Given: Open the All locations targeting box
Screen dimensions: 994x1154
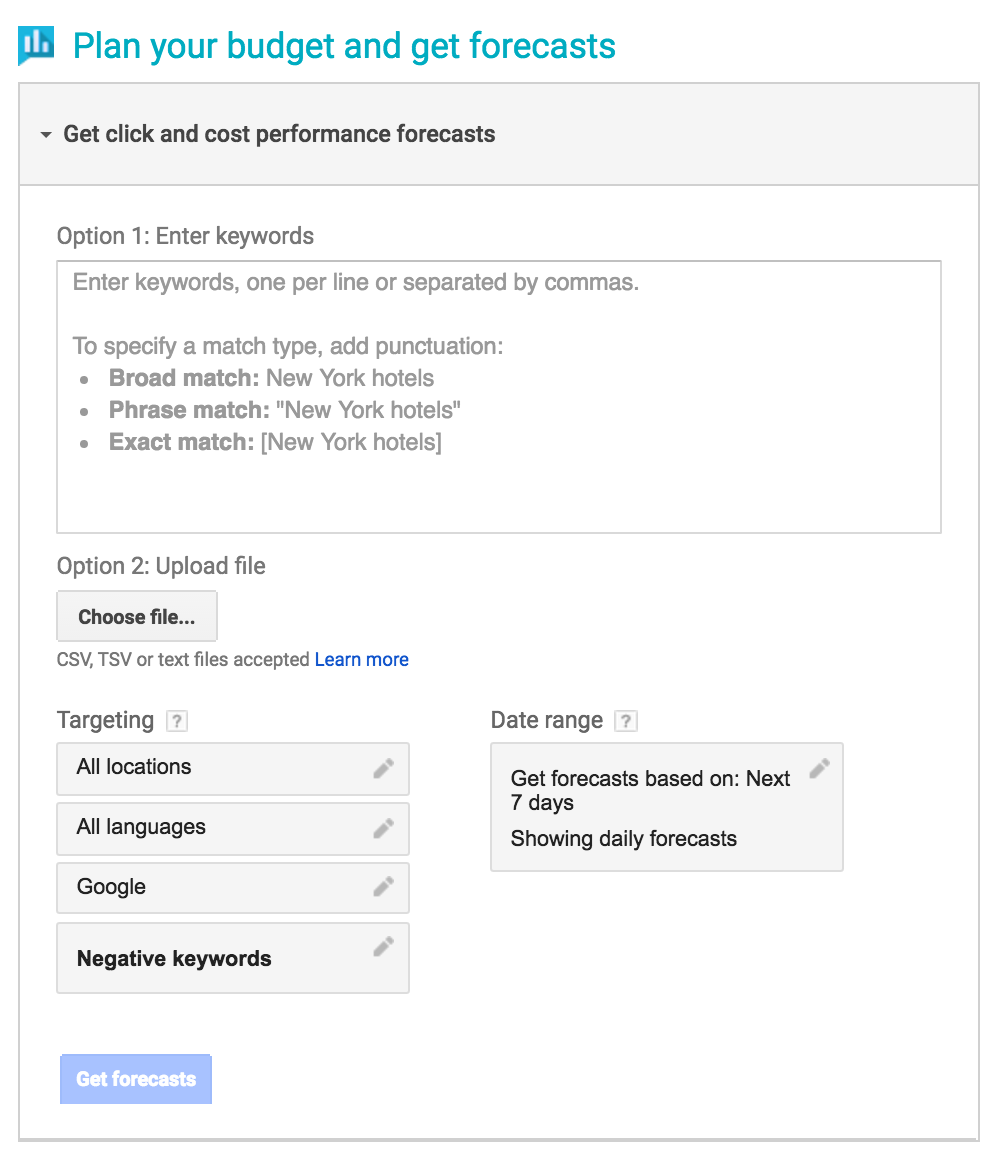Looking at the screenshot, I should (x=232, y=768).
